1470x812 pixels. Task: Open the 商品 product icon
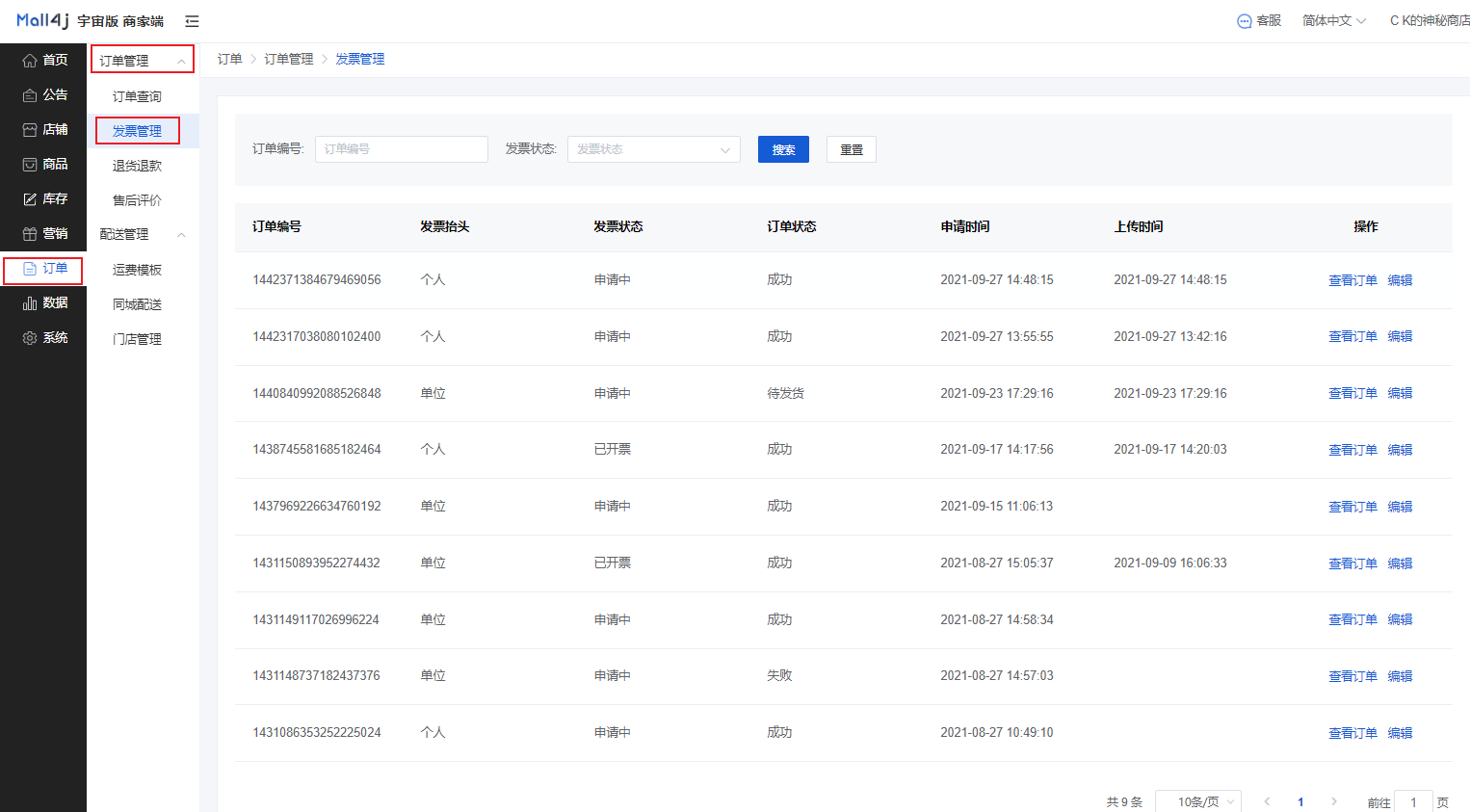click(x=30, y=164)
